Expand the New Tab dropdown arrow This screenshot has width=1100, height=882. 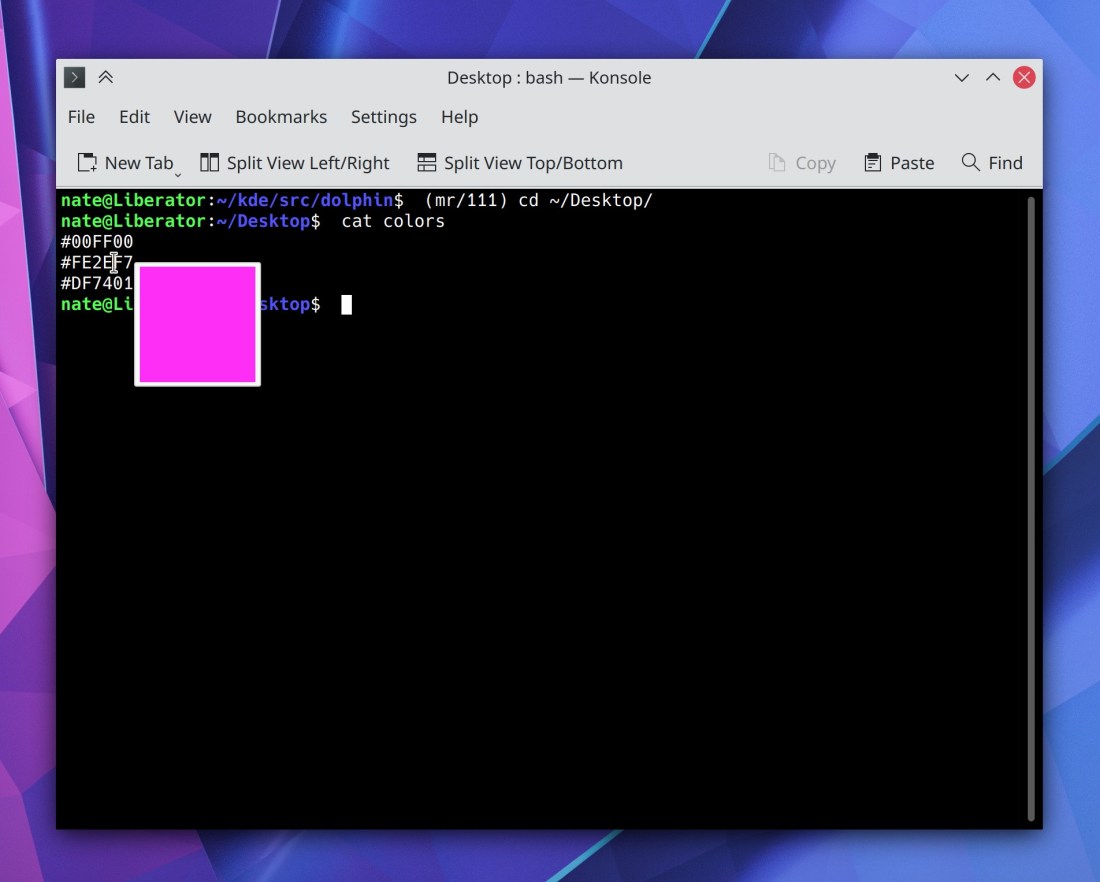pos(178,174)
